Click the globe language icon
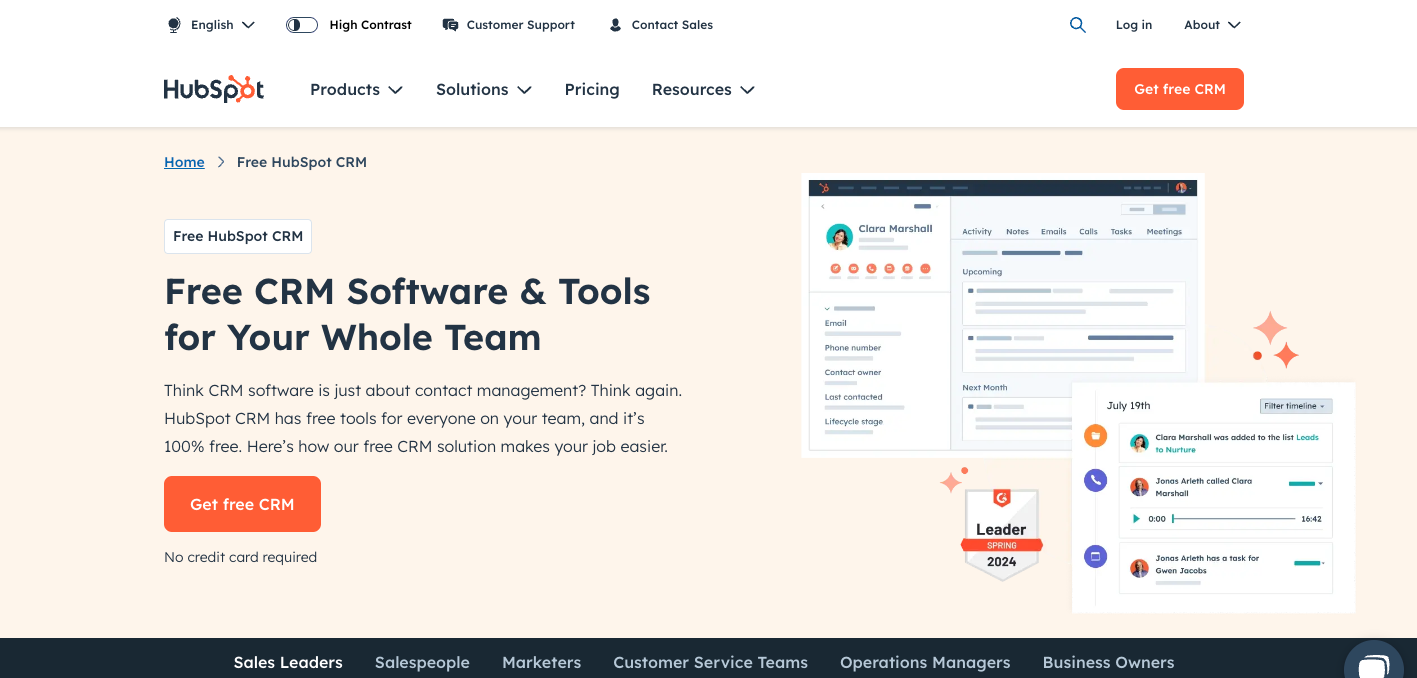Screen dimensions: 1417x678 (174, 25)
